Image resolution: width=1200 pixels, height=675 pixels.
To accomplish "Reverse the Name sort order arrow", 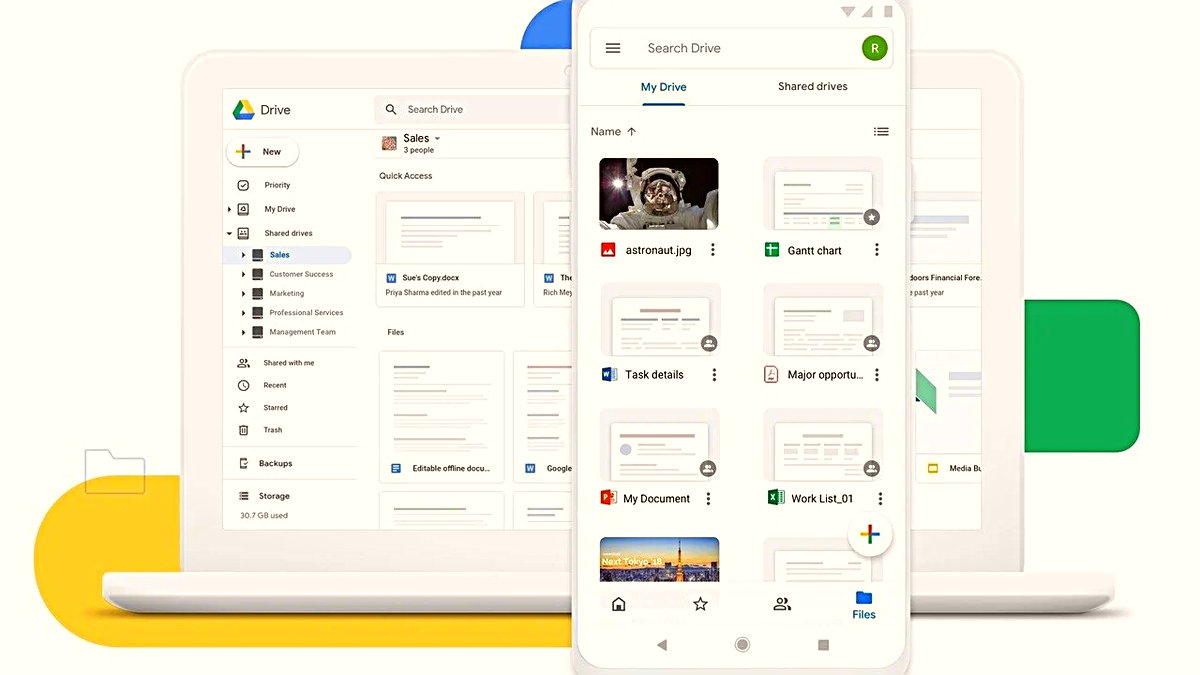I will (x=631, y=131).
